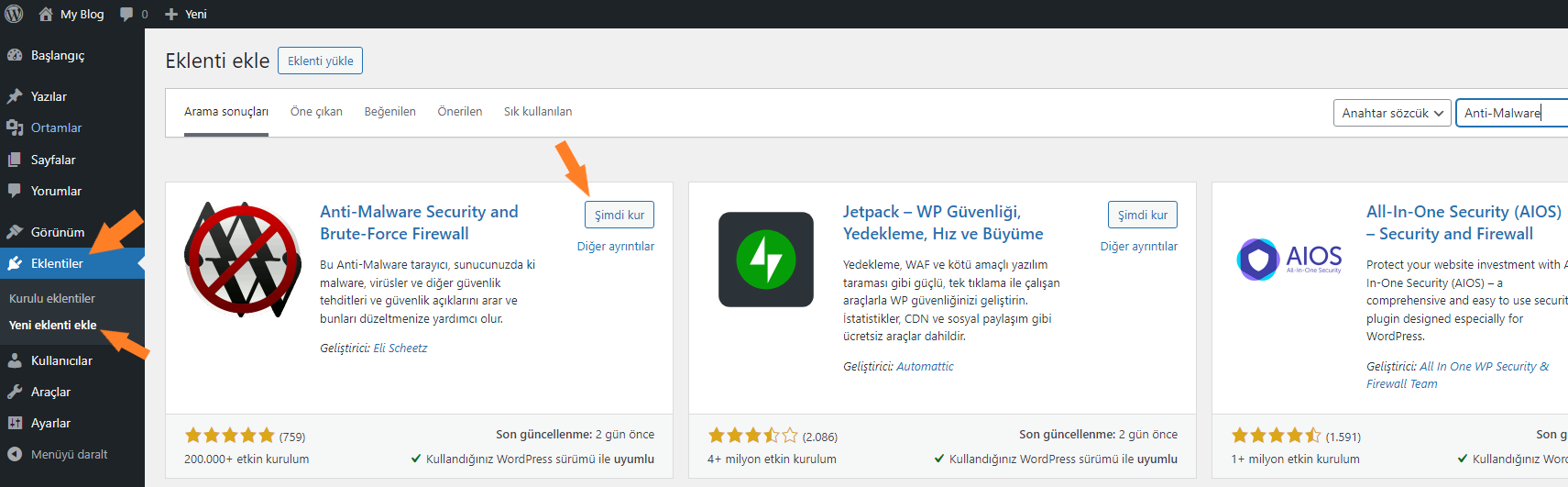This screenshot has height=487, width=1568.
Task: Click the Sayfalar pages icon
Action: (15, 160)
